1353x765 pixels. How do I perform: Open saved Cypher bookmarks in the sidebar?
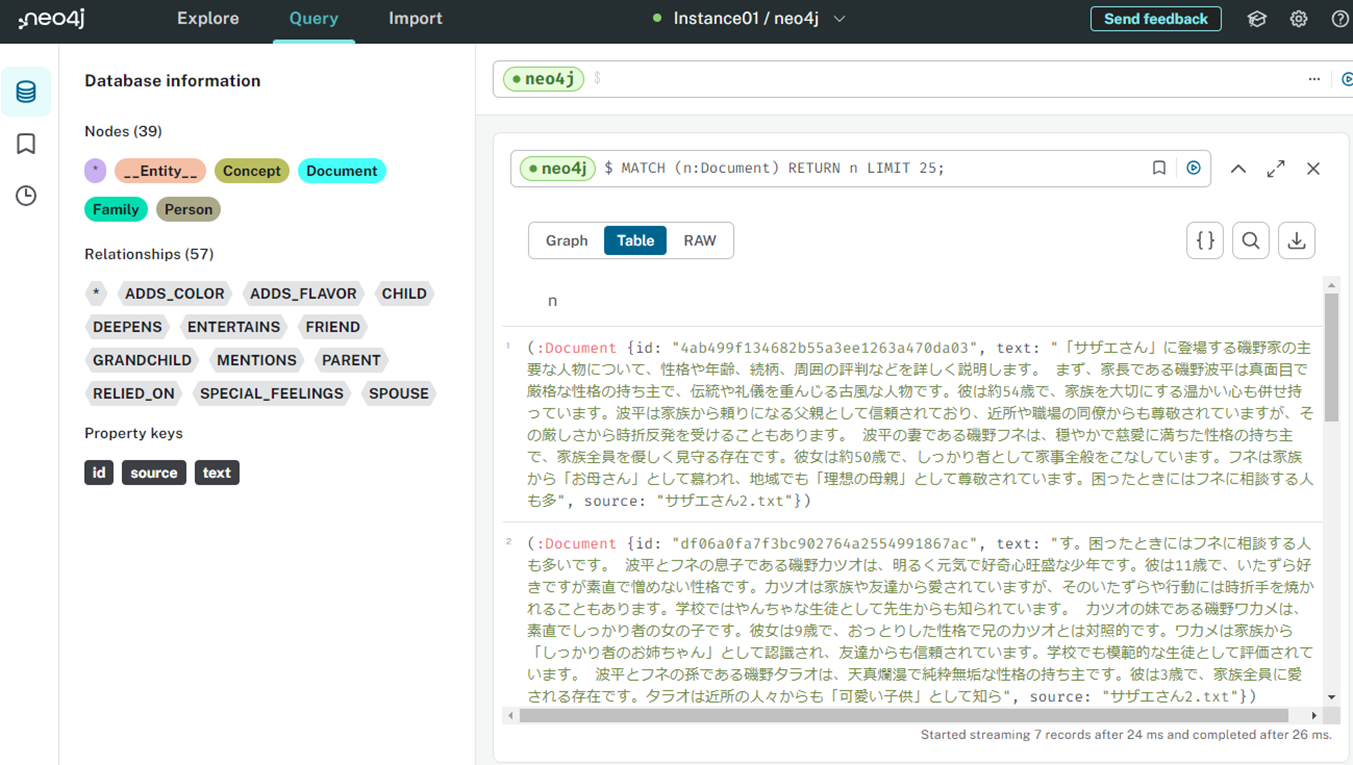(26, 143)
